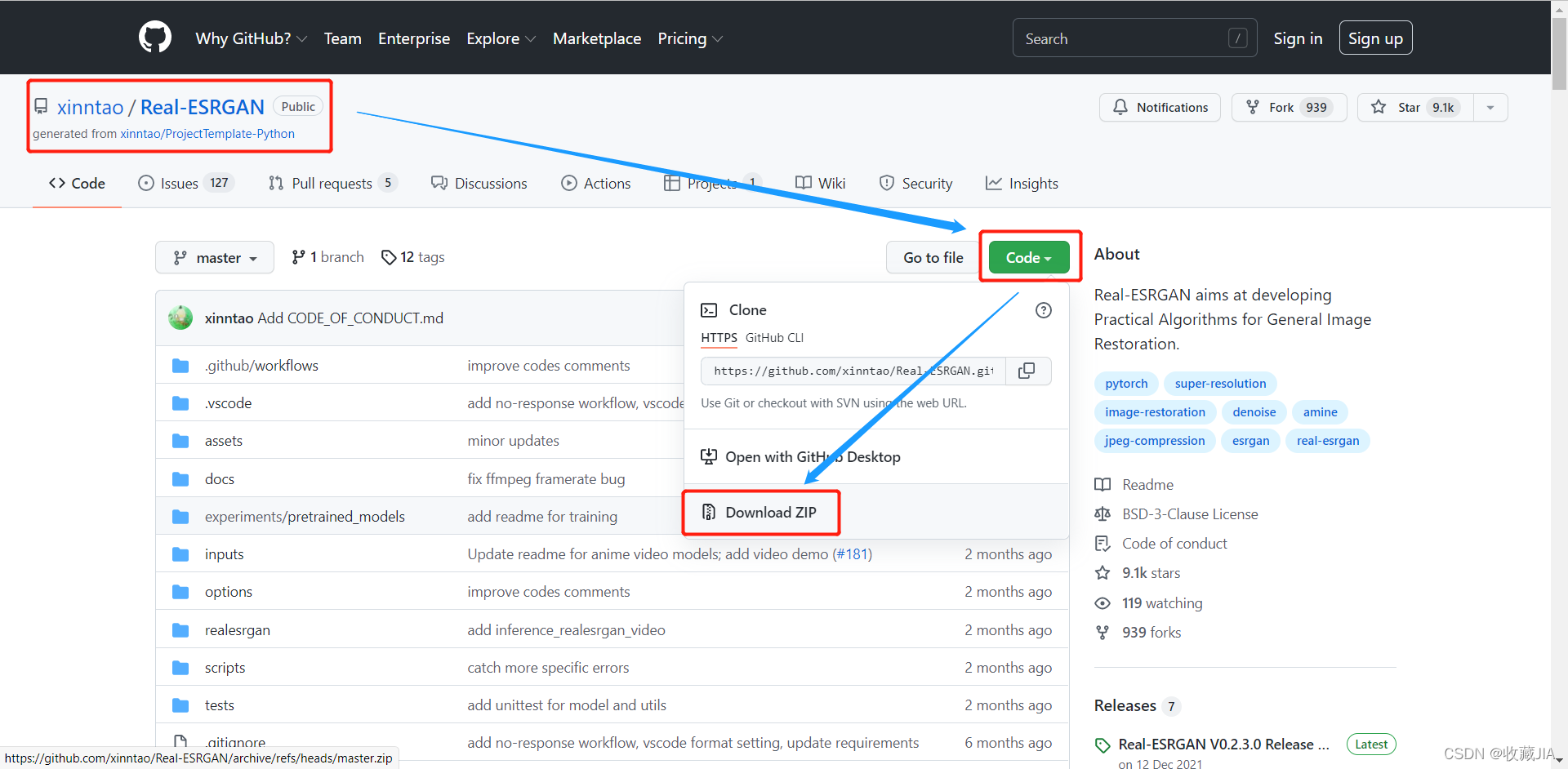Open the Code of conduct link
This screenshot has height=769, width=1568.
click(1160, 544)
